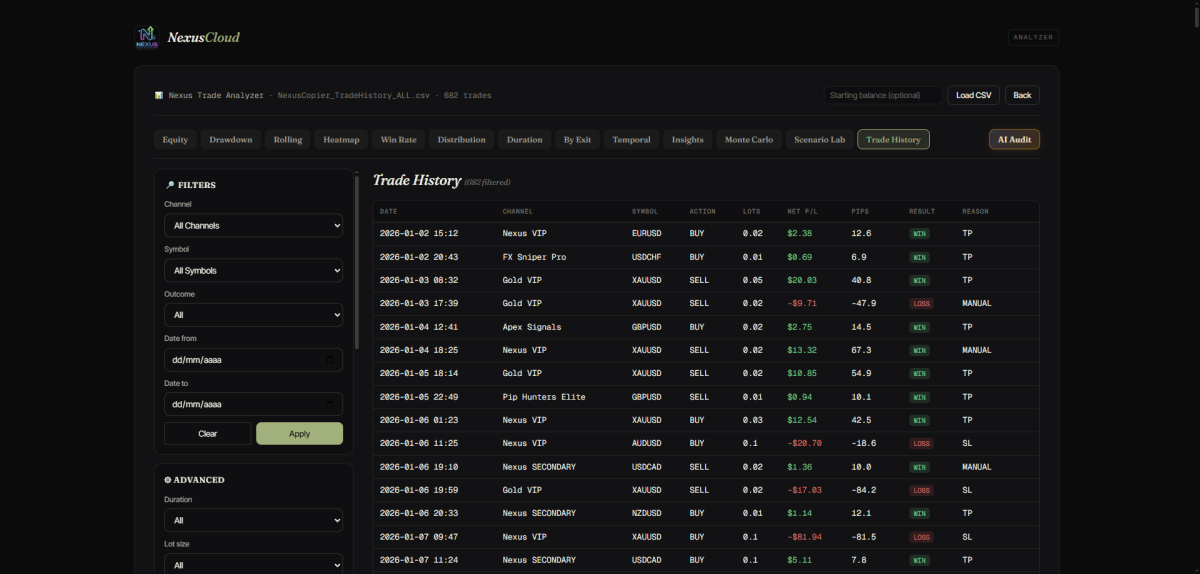Switch to the Heatmap tab
The image size is (1200, 574).
341,139
